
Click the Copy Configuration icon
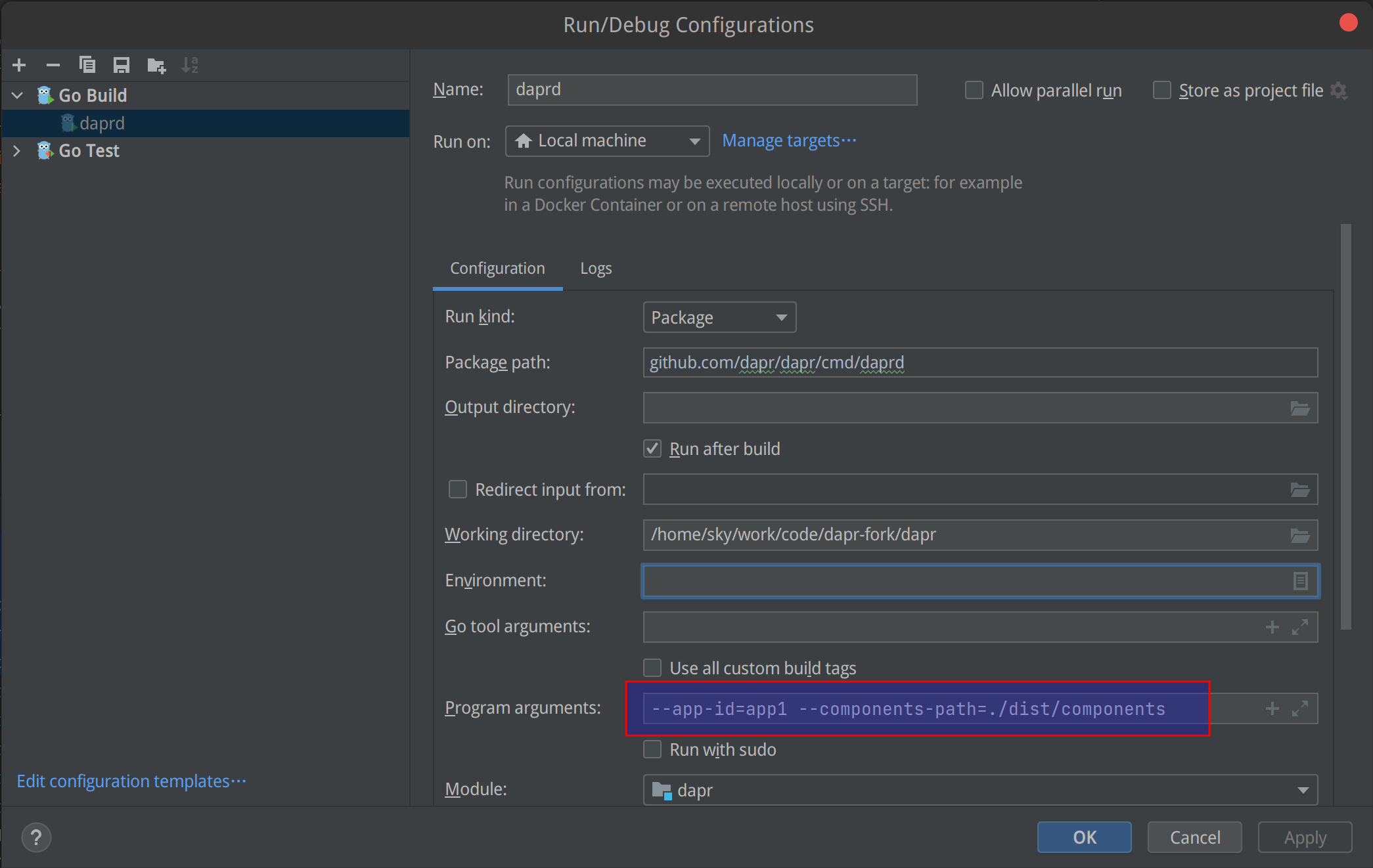87,65
